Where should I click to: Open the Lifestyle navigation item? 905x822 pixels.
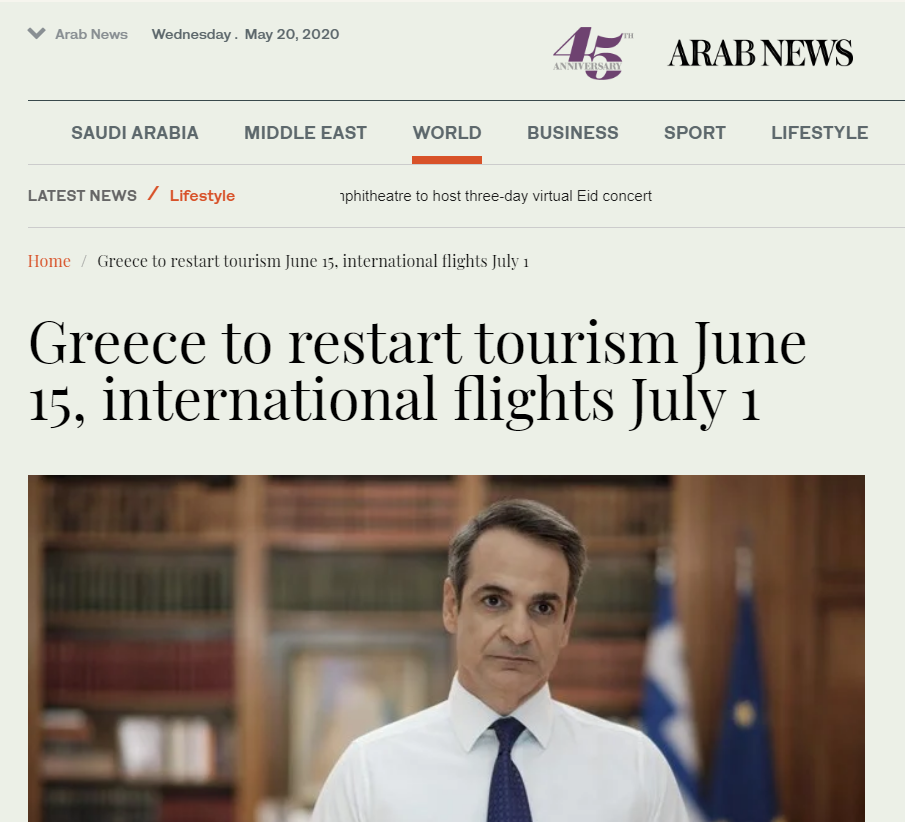[820, 133]
